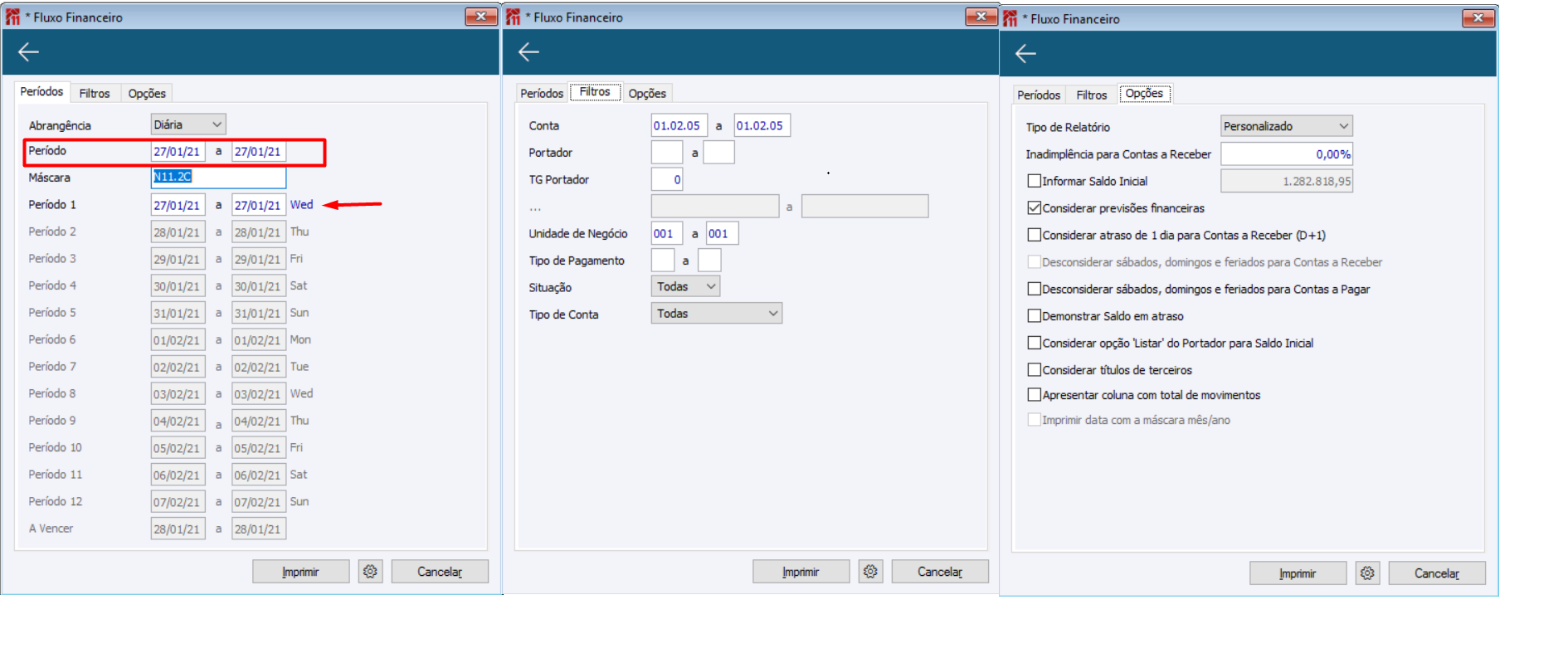Open gear settings in the Opções window
The width and height of the screenshot is (1568, 663).
point(1367,573)
